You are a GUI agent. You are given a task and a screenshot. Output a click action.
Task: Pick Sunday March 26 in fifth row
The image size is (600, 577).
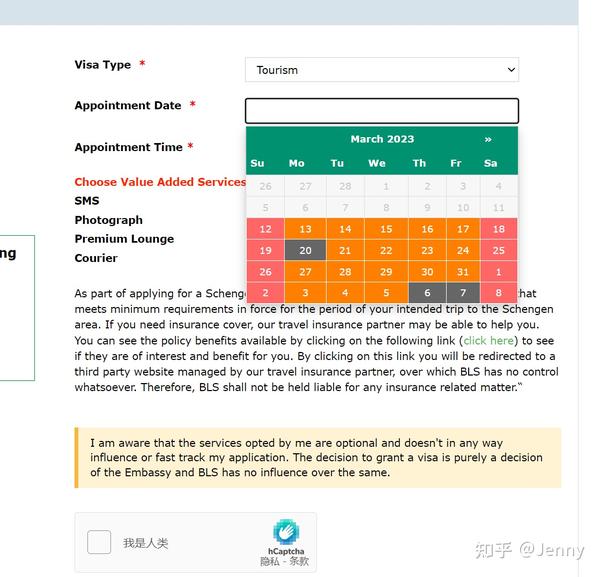[x=266, y=272]
